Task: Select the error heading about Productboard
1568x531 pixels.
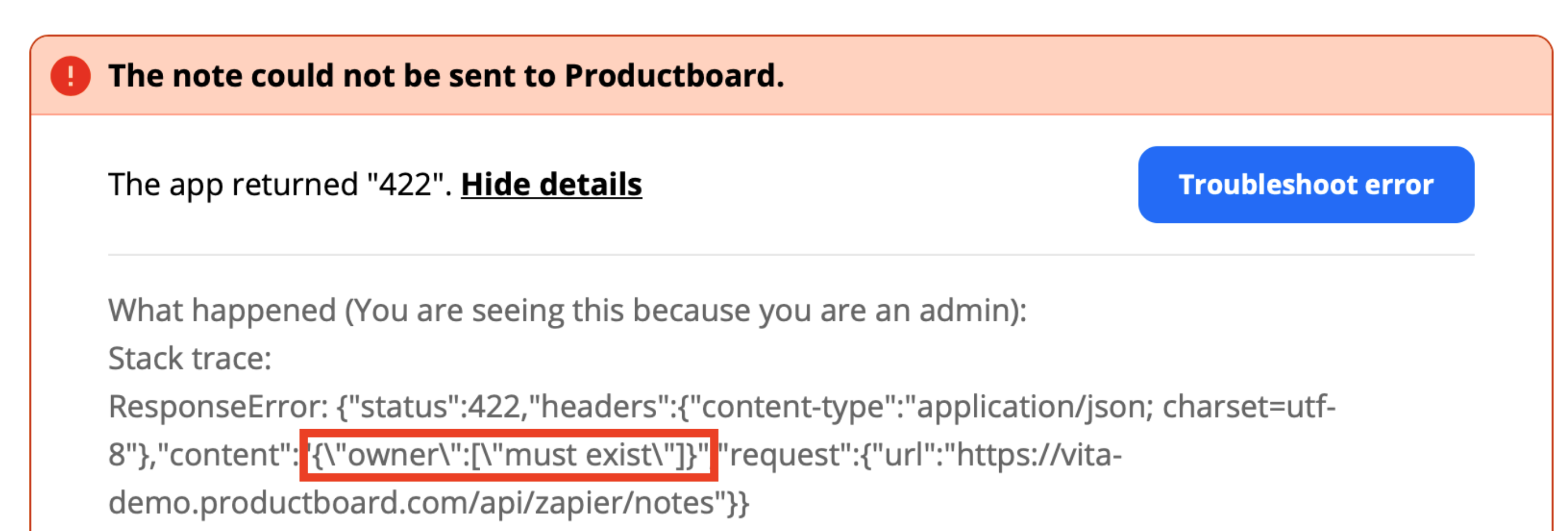Action: (446, 76)
